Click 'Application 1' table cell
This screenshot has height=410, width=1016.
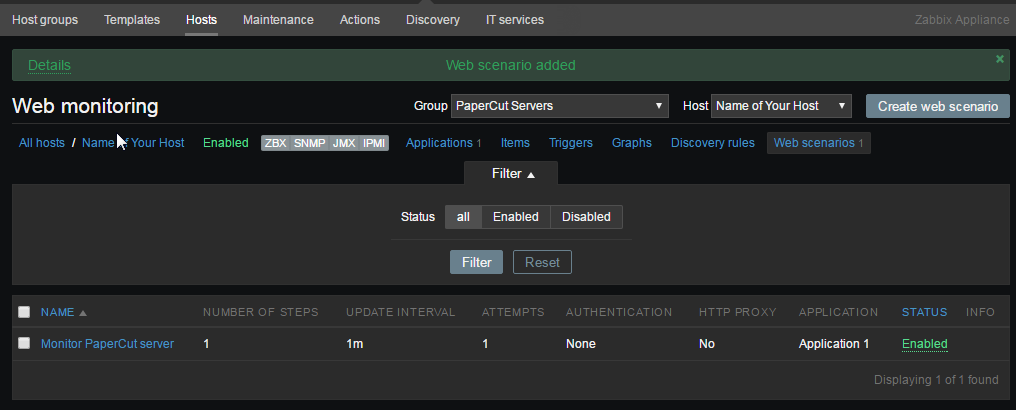834,344
